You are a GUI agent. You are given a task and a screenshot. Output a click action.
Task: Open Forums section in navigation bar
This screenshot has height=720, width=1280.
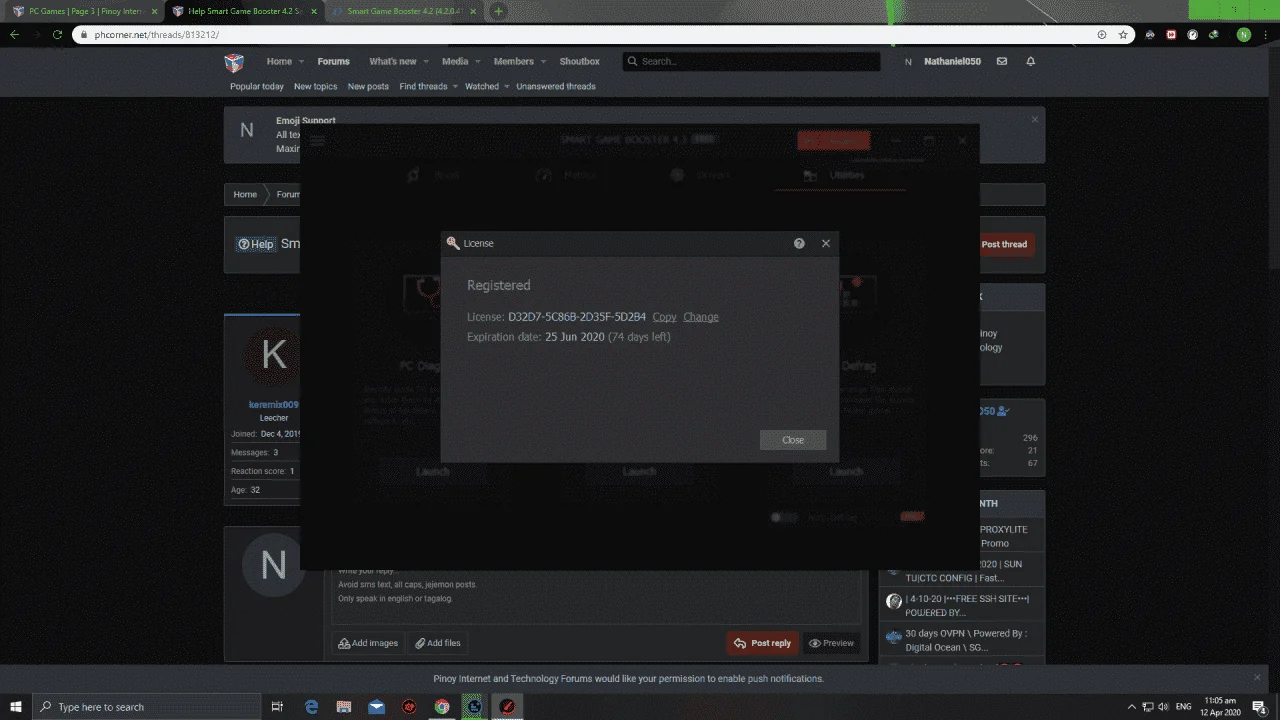coord(334,62)
